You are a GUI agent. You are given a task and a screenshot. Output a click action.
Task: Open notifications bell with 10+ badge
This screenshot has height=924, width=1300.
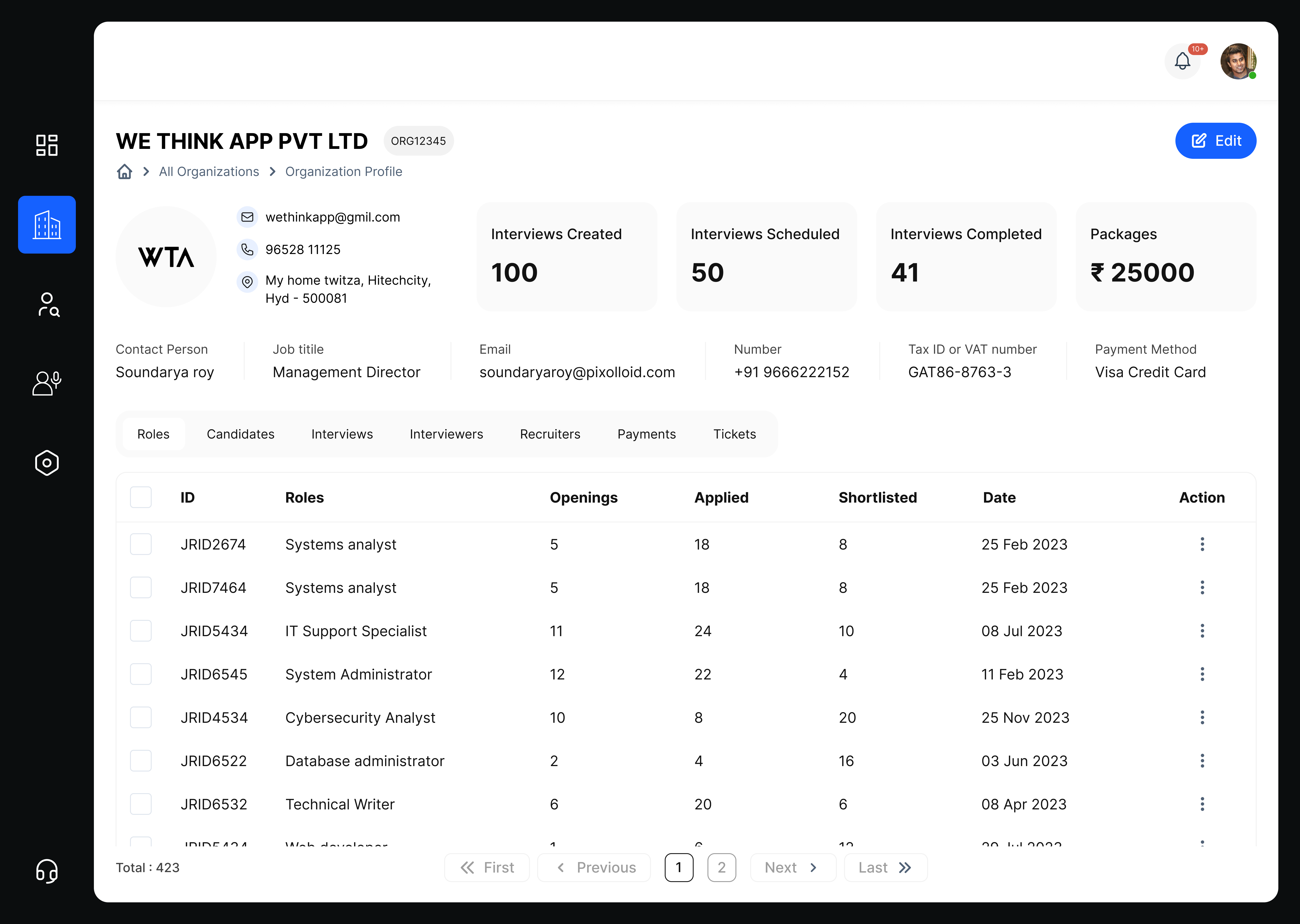point(1183,61)
